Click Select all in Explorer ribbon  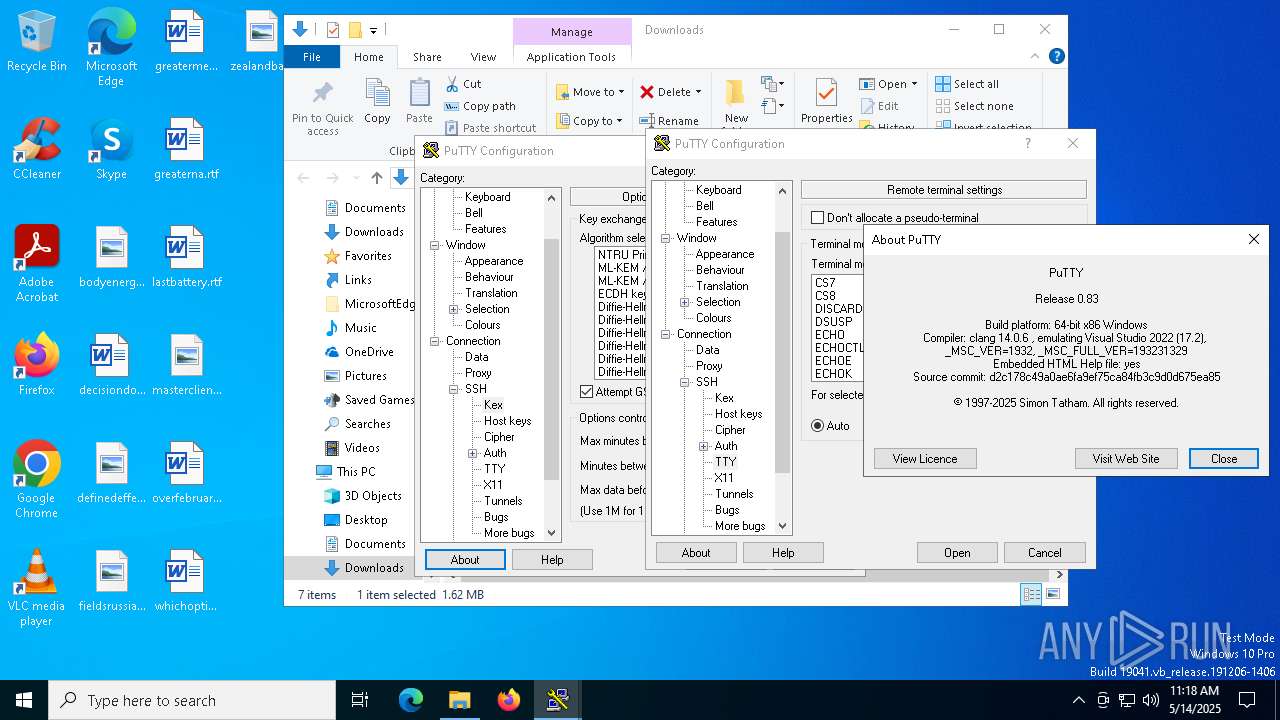(967, 84)
